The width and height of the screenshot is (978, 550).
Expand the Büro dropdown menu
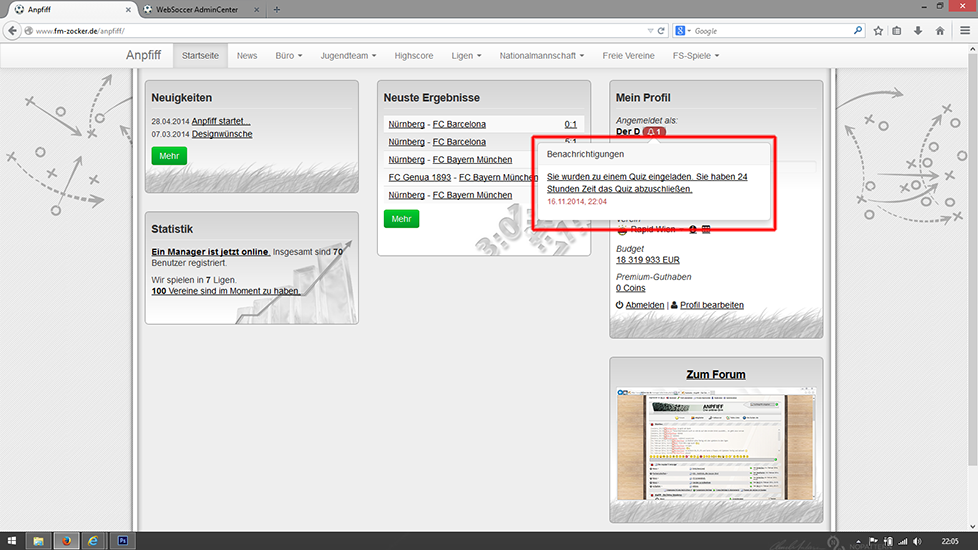click(288, 56)
